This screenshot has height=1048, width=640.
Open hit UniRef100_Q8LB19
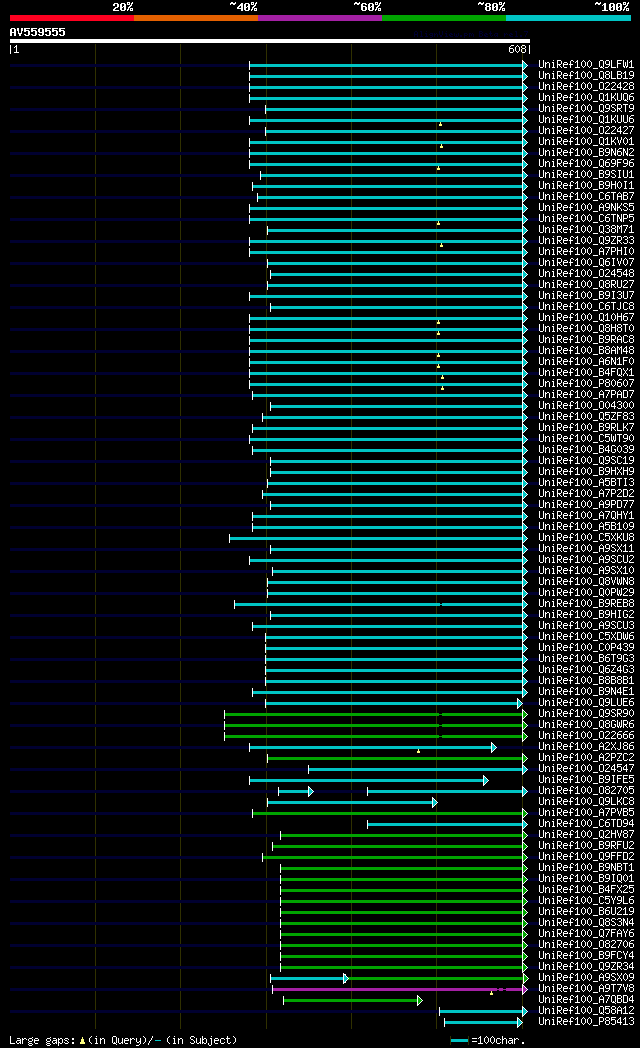[x=586, y=76]
